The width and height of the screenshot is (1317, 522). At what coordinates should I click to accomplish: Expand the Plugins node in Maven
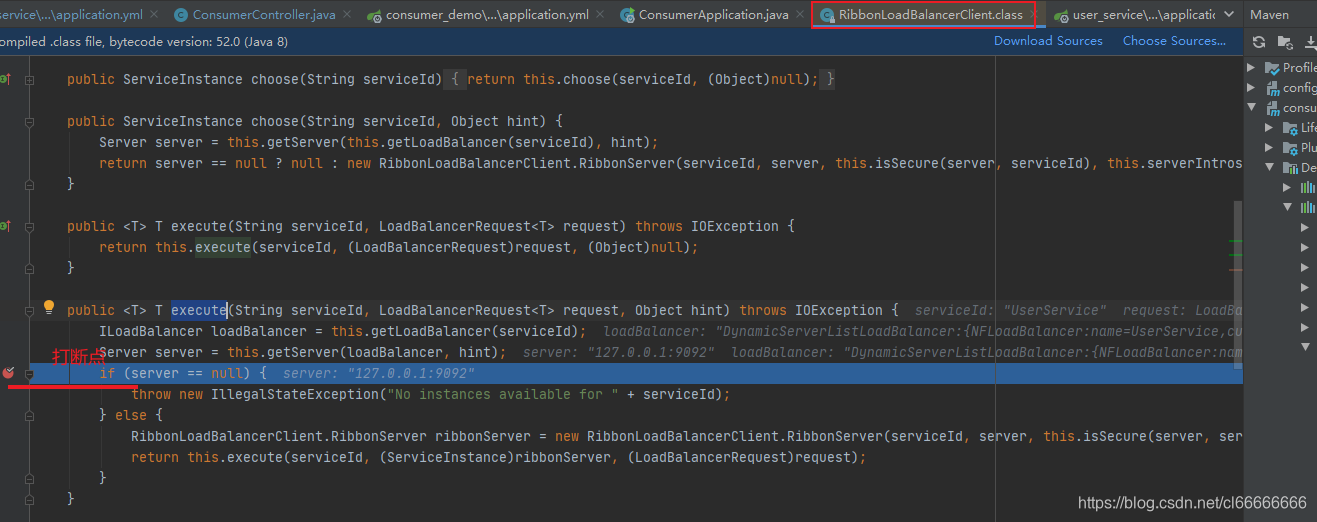1269,147
